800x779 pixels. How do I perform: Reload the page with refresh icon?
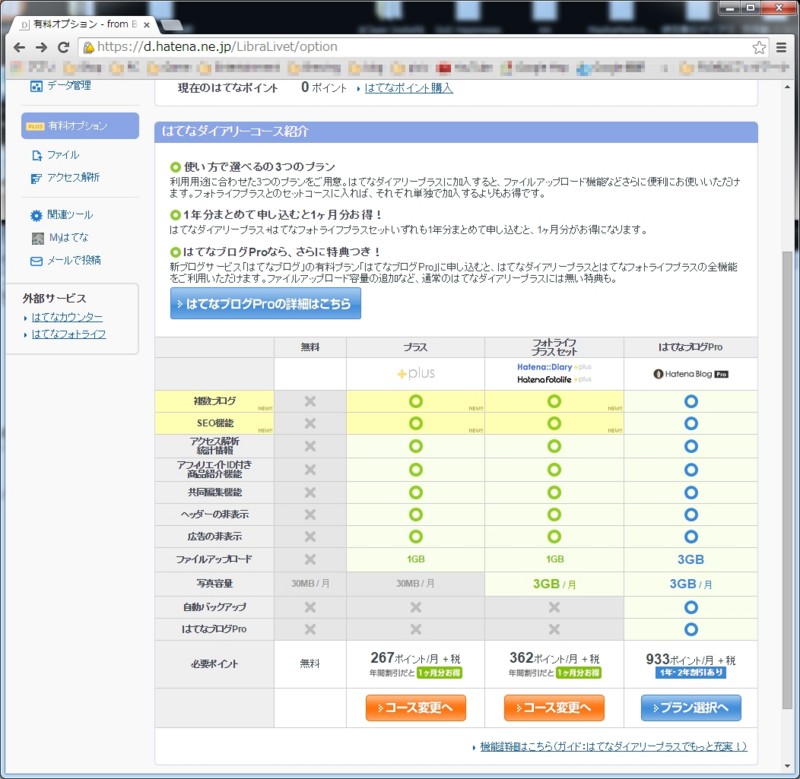click(x=63, y=47)
